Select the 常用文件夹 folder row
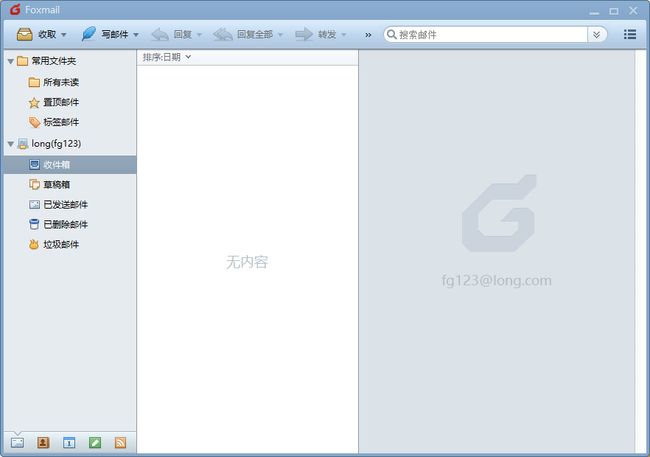 click(x=70, y=61)
